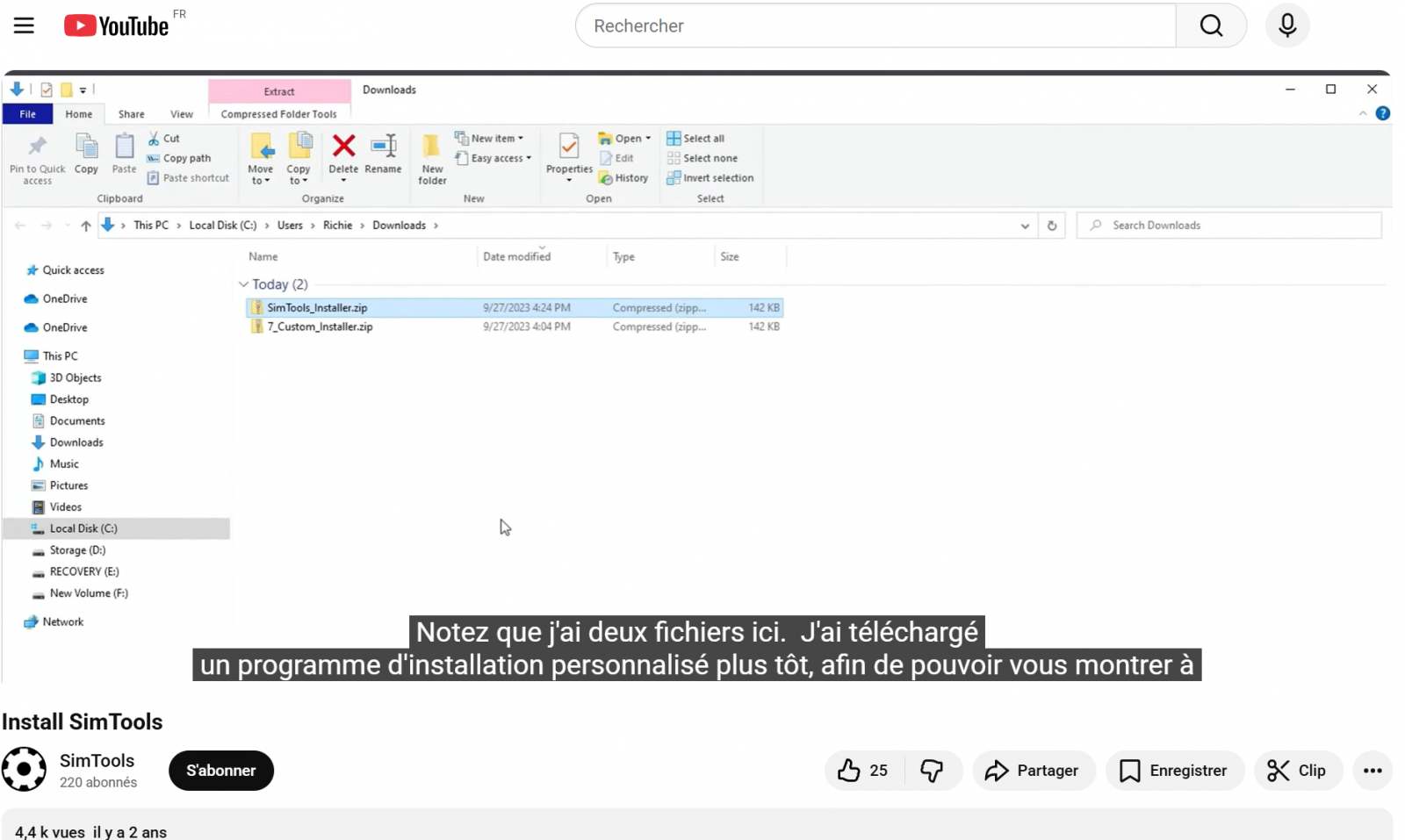Open the File tab in Explorer

[28, 114]
